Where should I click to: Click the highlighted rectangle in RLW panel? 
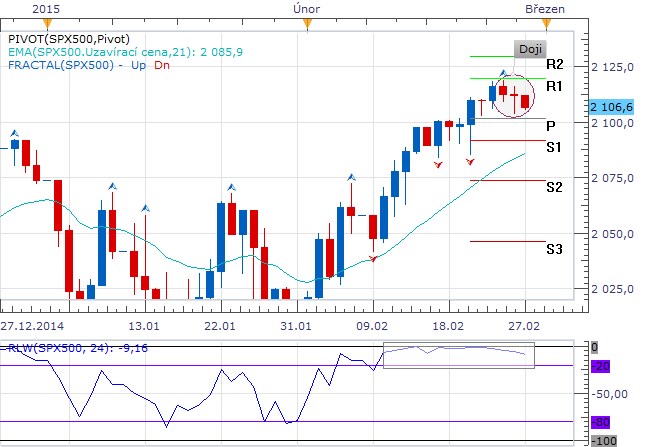459,355
